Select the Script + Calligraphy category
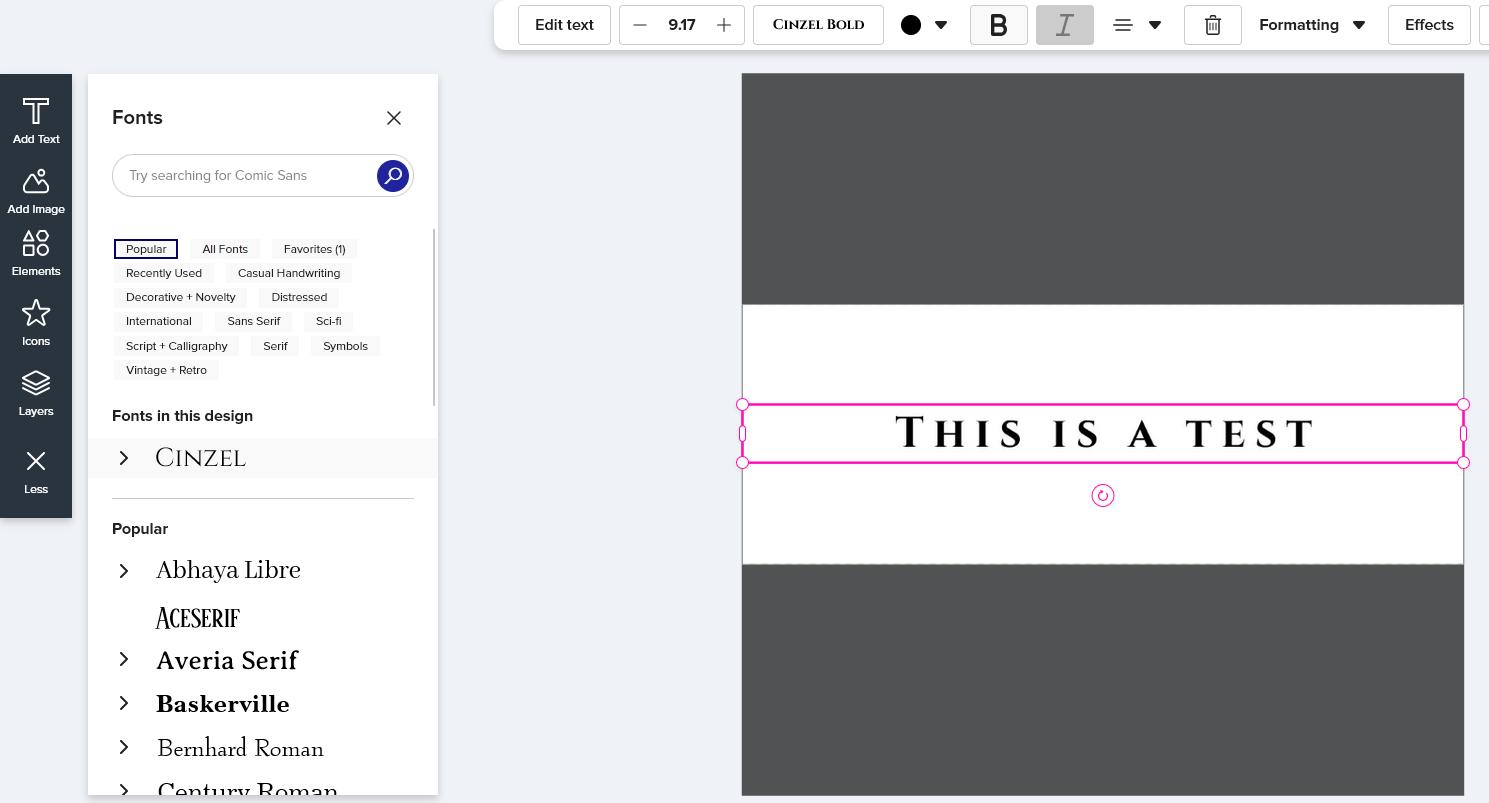Image resolution: width=1489 pixels, height=803 pixels. click(x=177, y=346)
